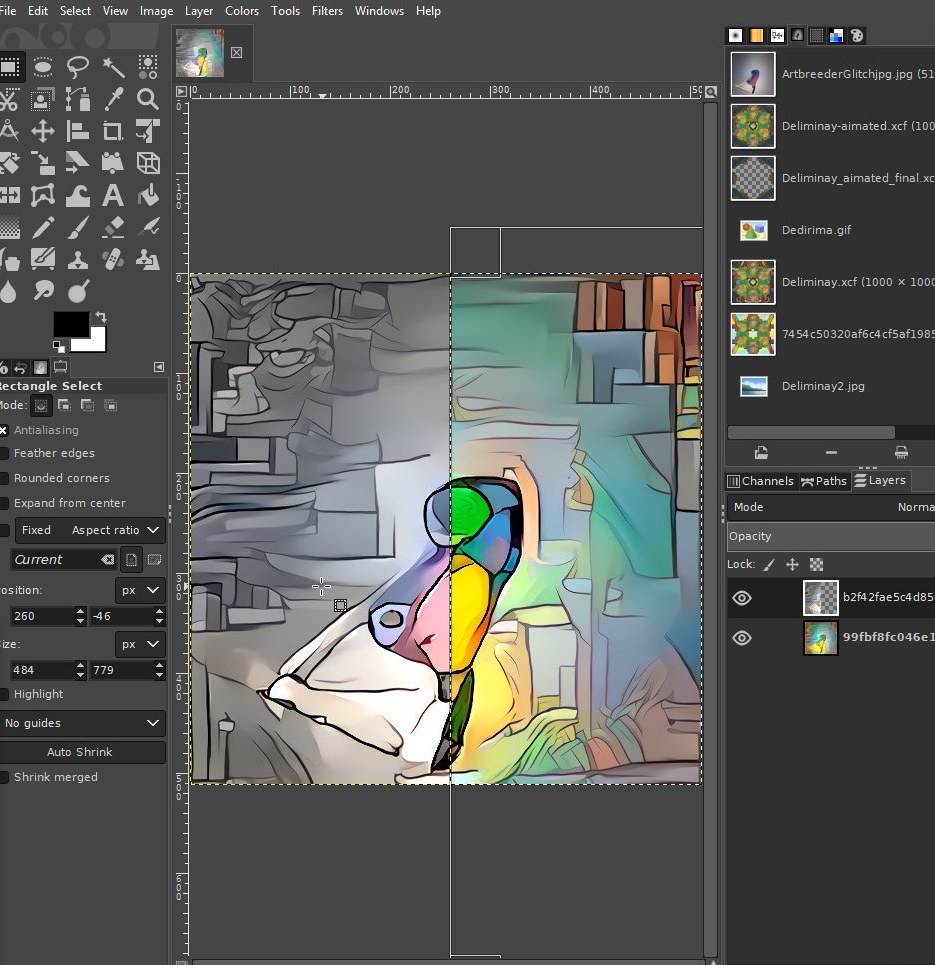Pick the Paintbrush tool
This screenshot has width=935, height=965.
pos(78,227)
